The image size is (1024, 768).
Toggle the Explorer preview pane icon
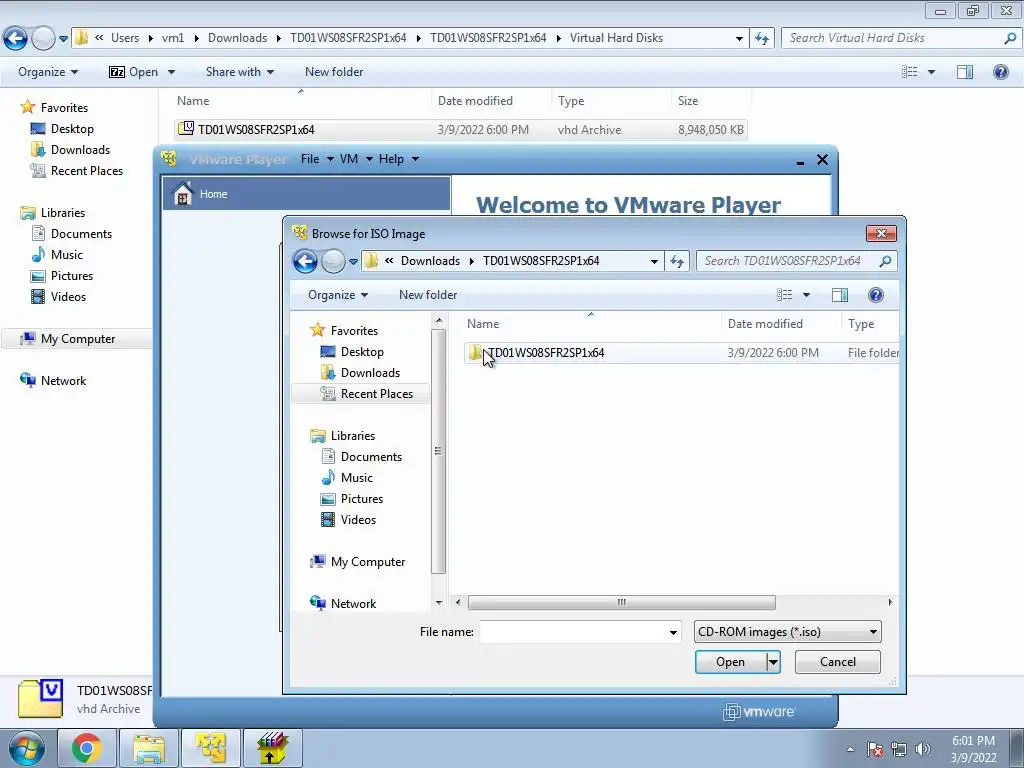(x=965, y=72)
